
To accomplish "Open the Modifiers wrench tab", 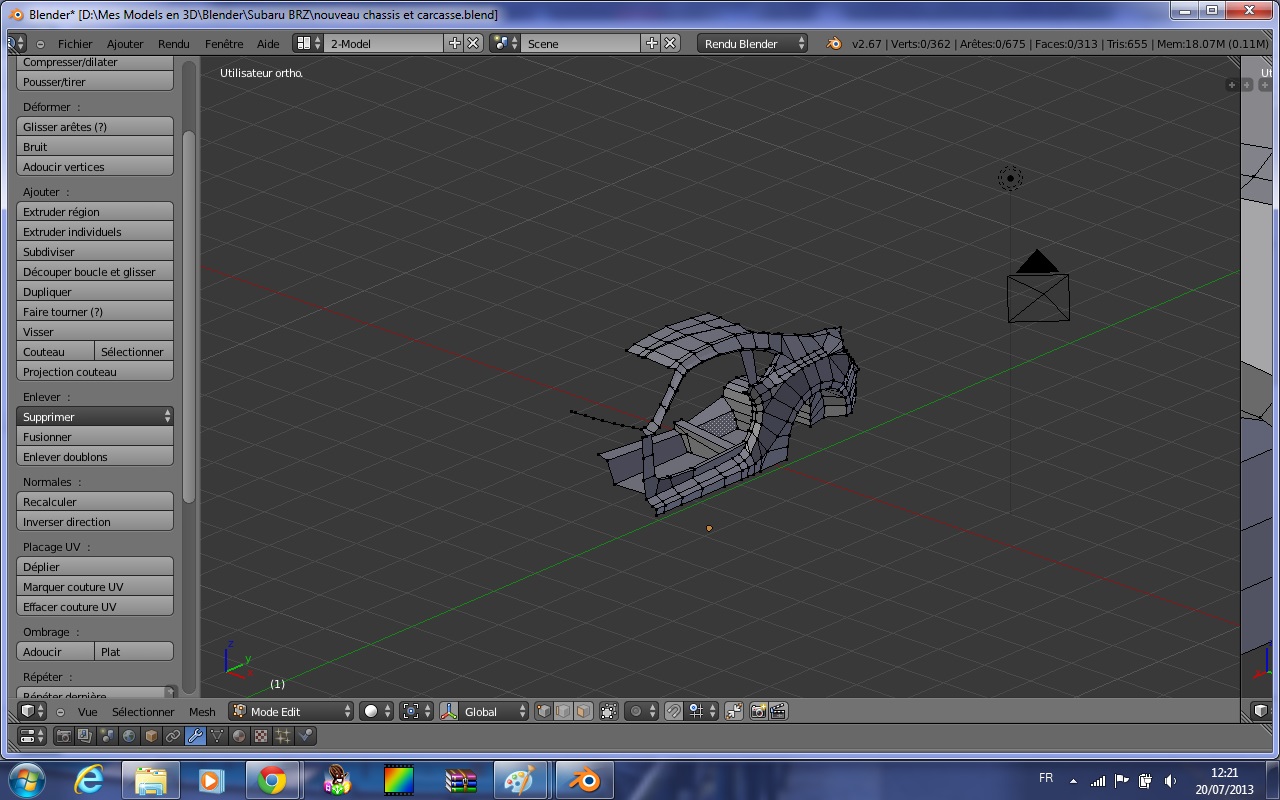I will tap(195, 736).
